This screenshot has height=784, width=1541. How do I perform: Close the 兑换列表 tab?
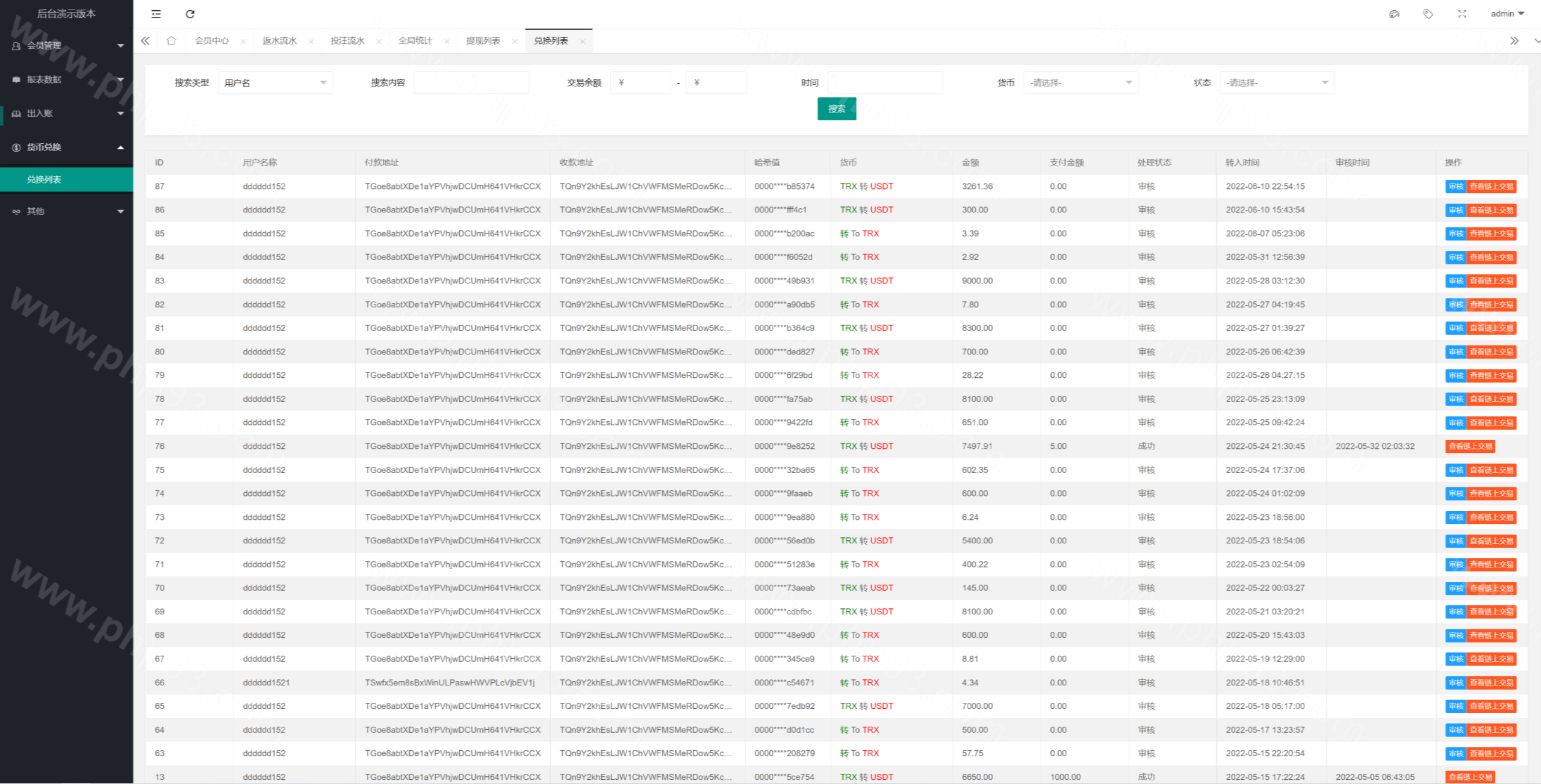coord(582,42)
